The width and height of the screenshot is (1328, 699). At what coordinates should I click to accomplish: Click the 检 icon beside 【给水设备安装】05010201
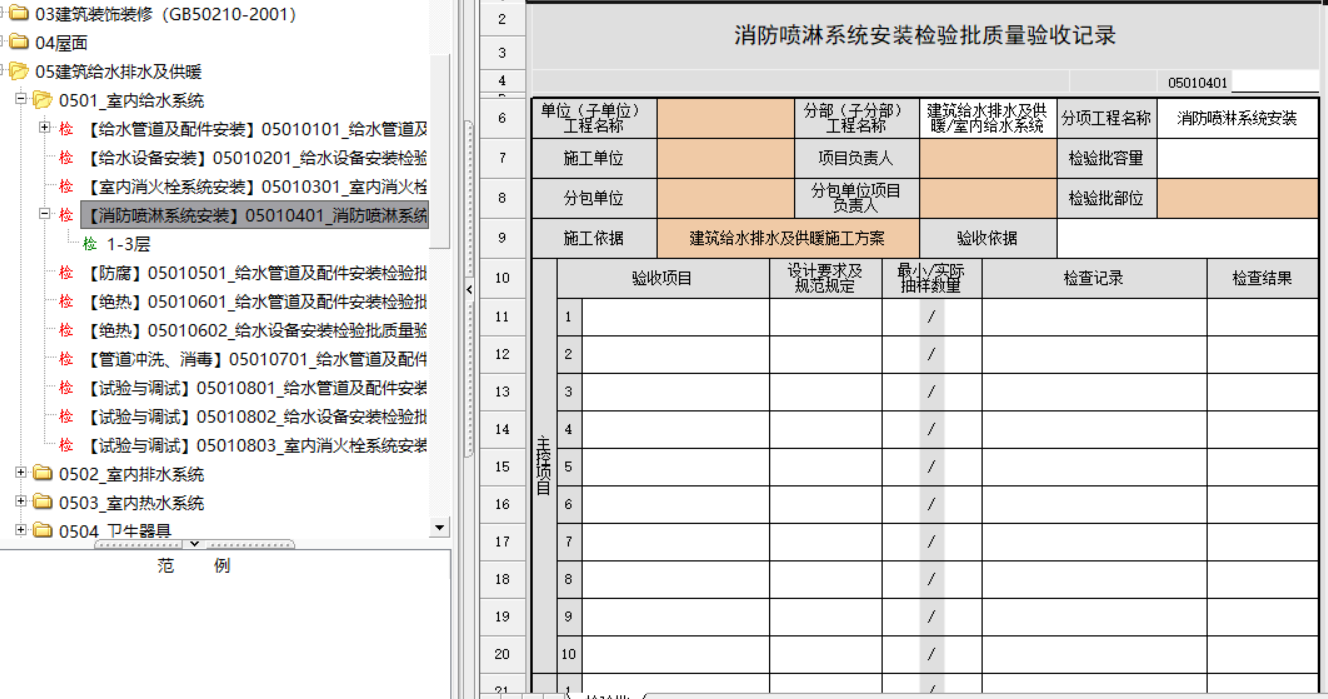pyautogui.click(x=64, y=158)
